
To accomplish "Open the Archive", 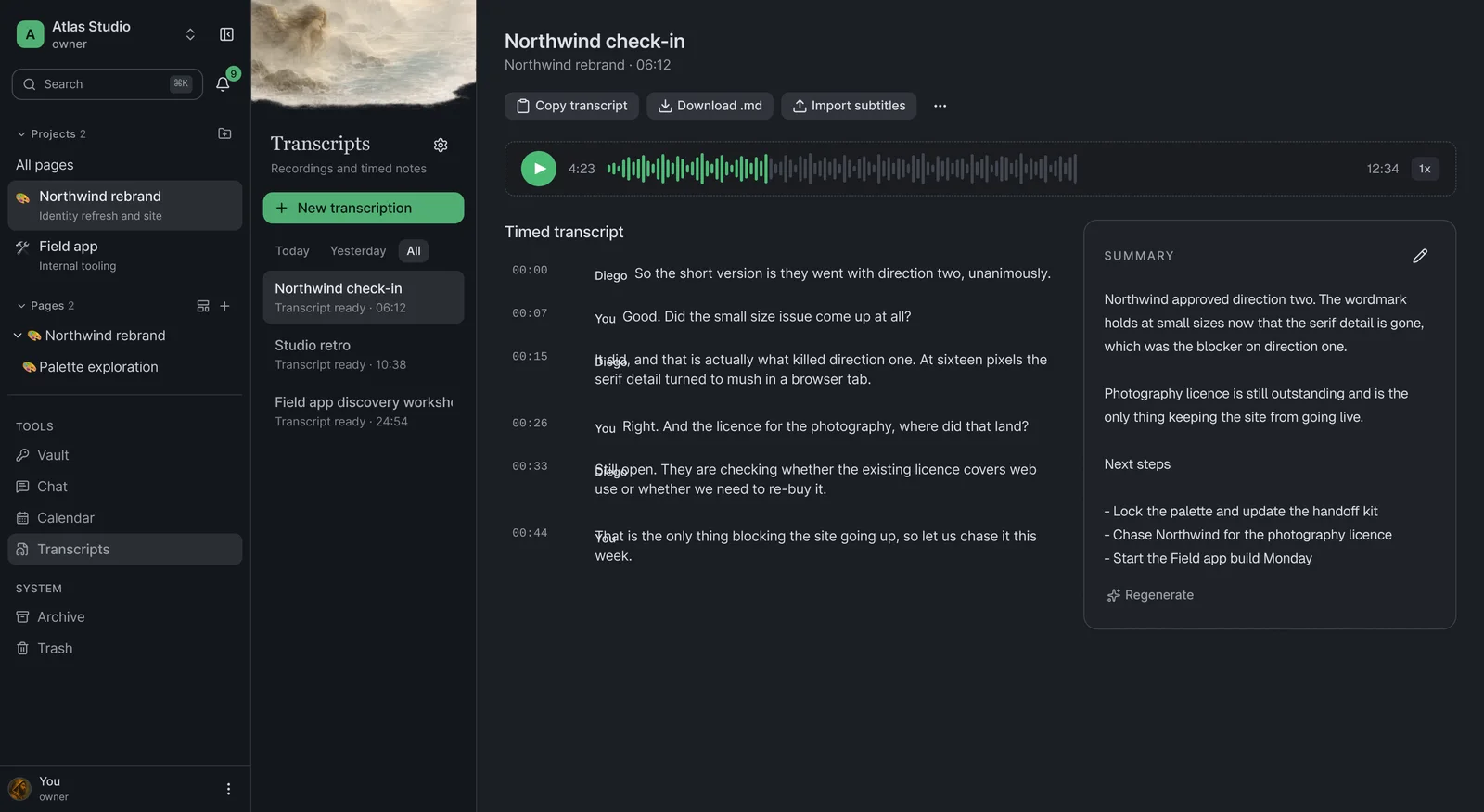I will click(125, 617).
